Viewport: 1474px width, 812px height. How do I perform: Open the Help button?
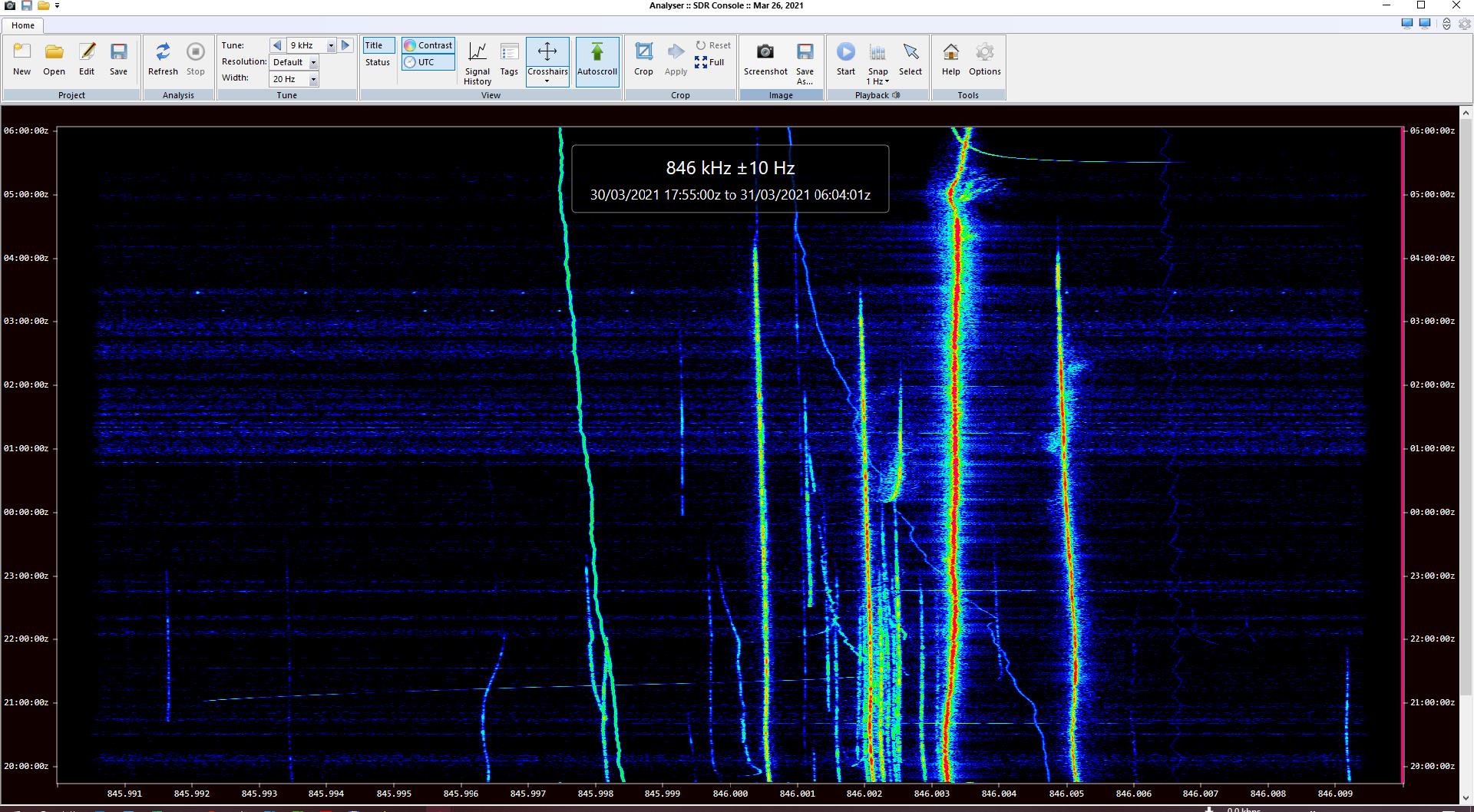[x=950, y=59]
